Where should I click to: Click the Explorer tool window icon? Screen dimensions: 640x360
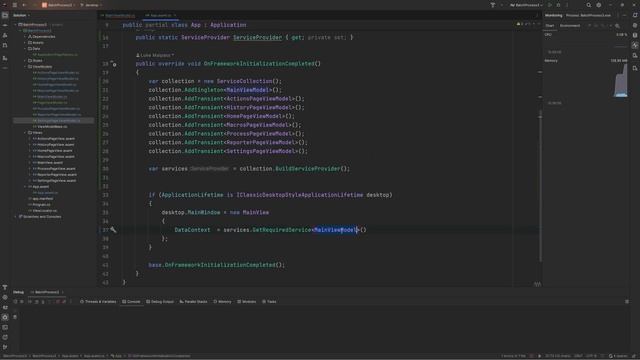pyautogui.click(x=5, y=15)
